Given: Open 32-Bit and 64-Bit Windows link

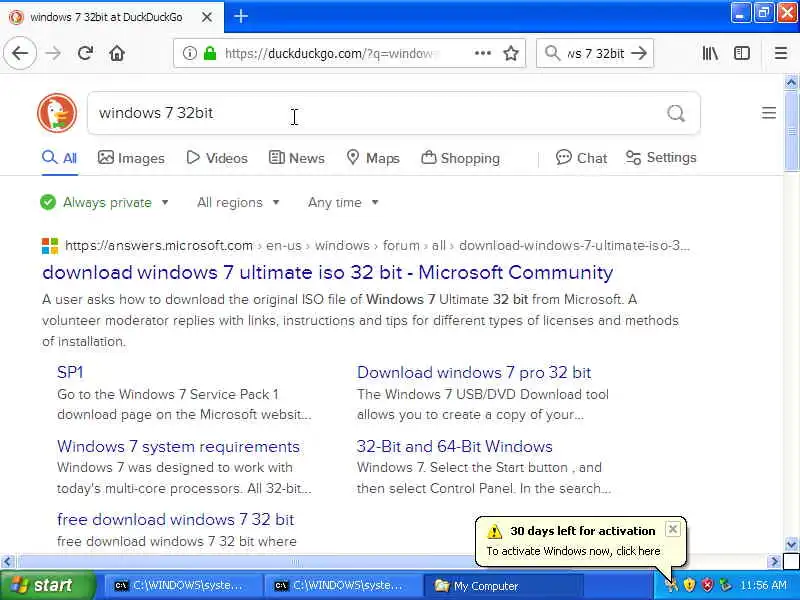Looking at the screenshot, I should click(455, 446).
